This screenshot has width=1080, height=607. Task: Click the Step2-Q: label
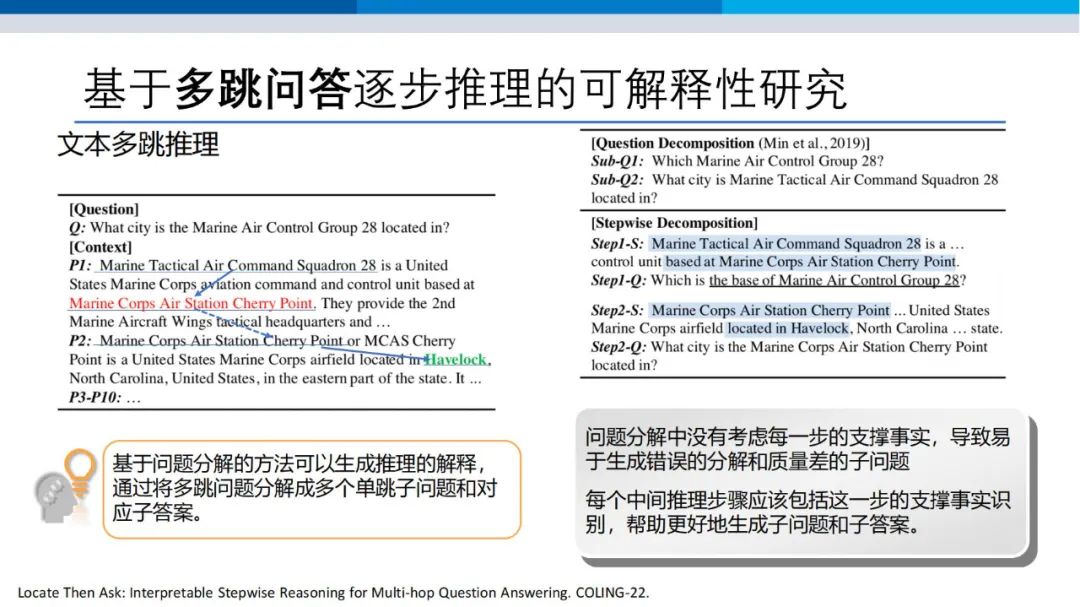click(x=618, y=347)
